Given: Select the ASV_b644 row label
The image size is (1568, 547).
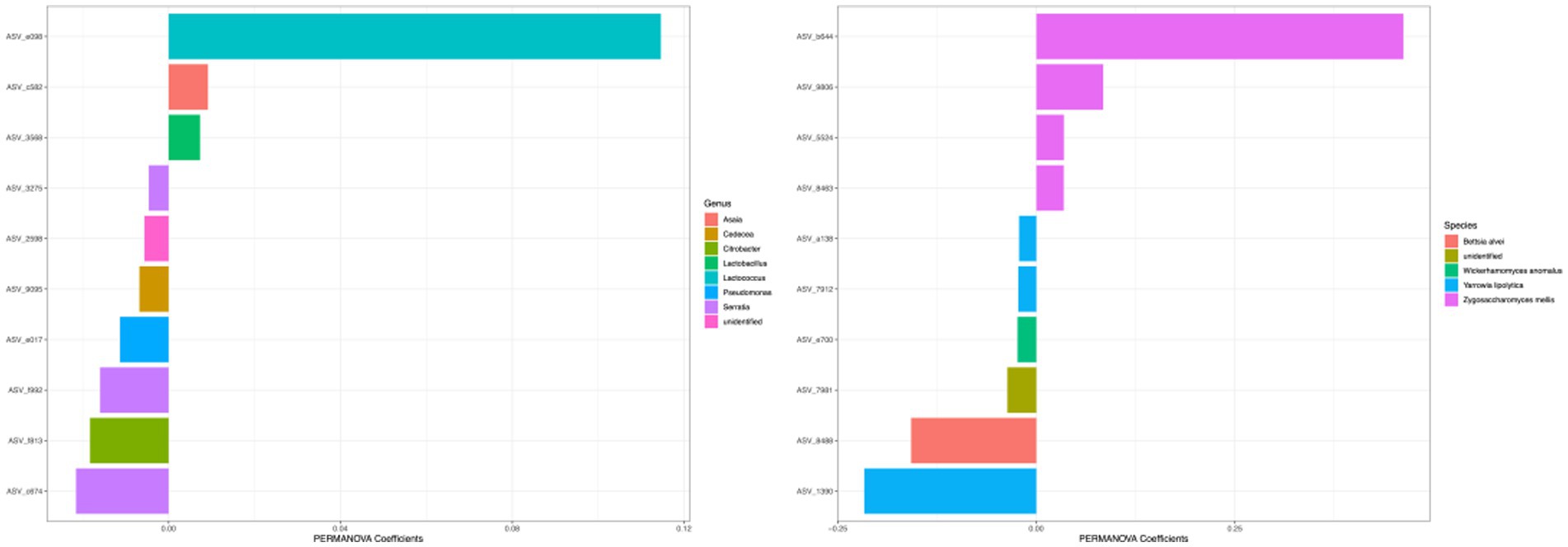Looking at the screenshot, I should pos(815,36).
